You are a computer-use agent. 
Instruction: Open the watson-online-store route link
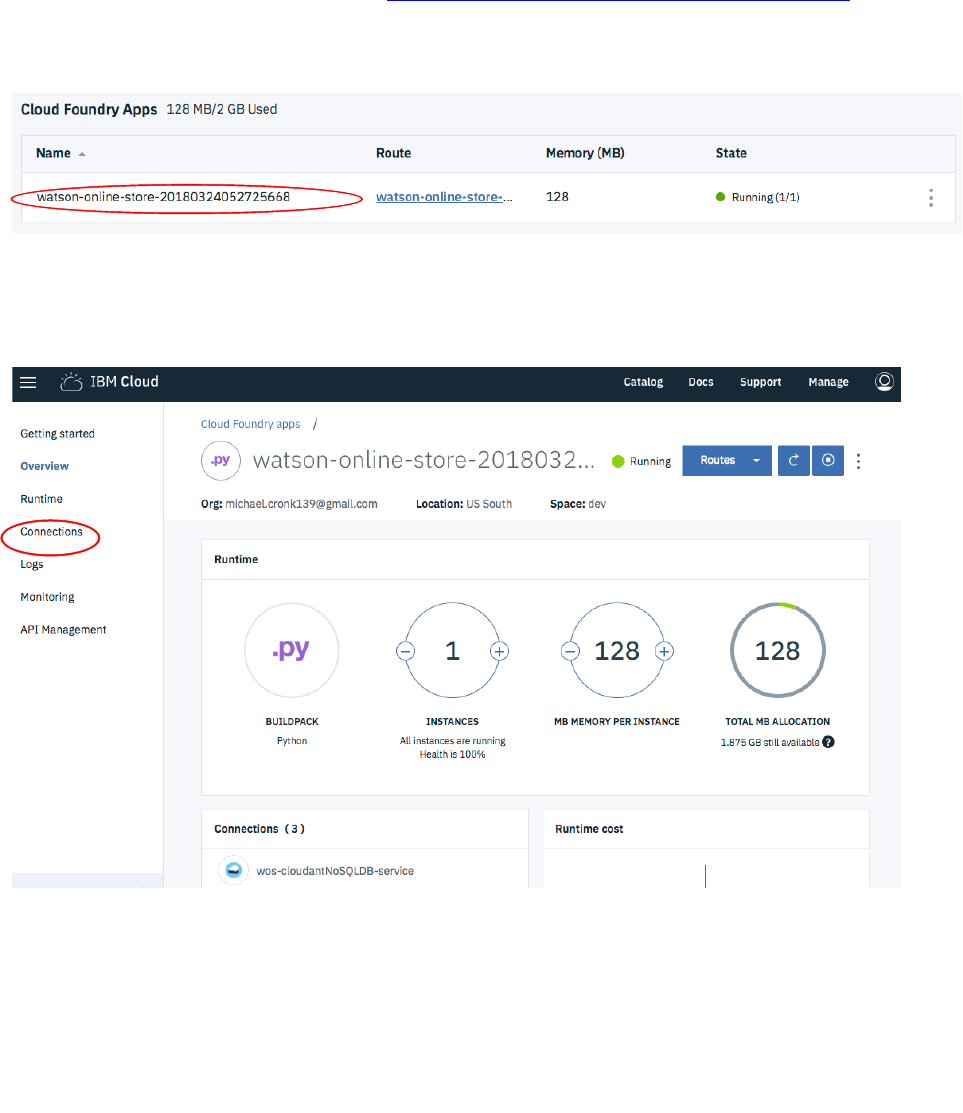point(444,197)
